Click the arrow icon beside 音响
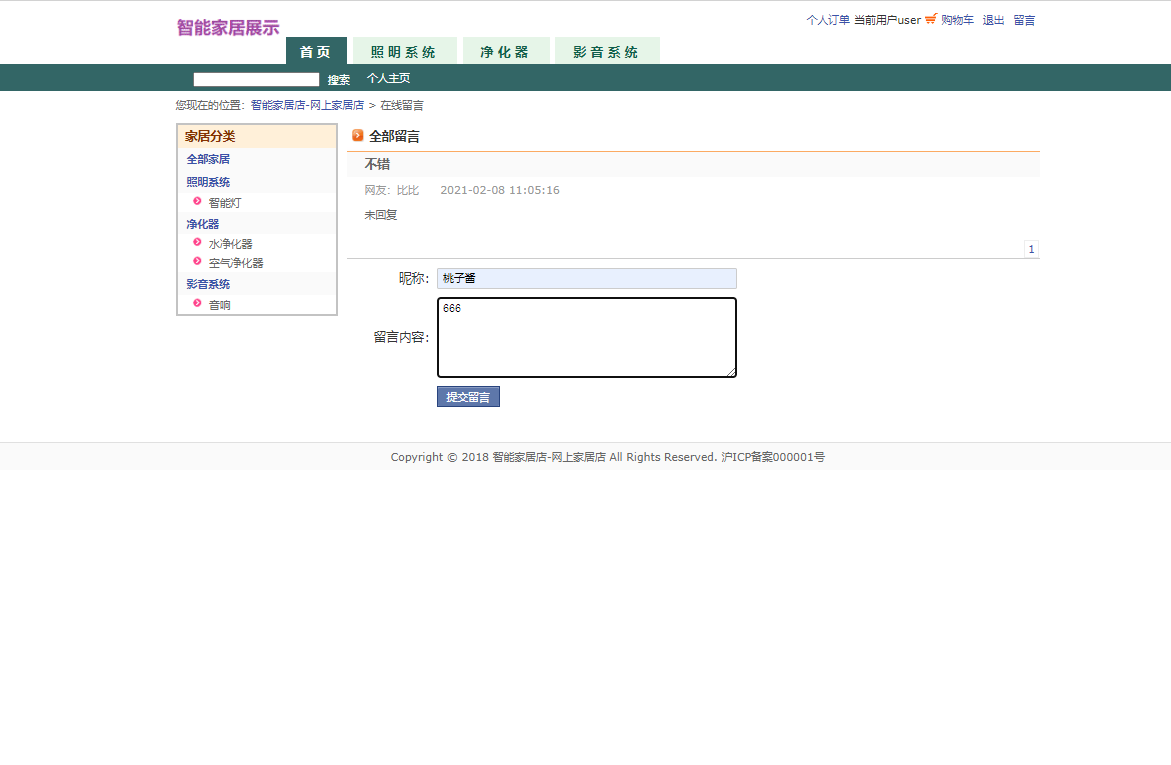 tap(197, 304)
